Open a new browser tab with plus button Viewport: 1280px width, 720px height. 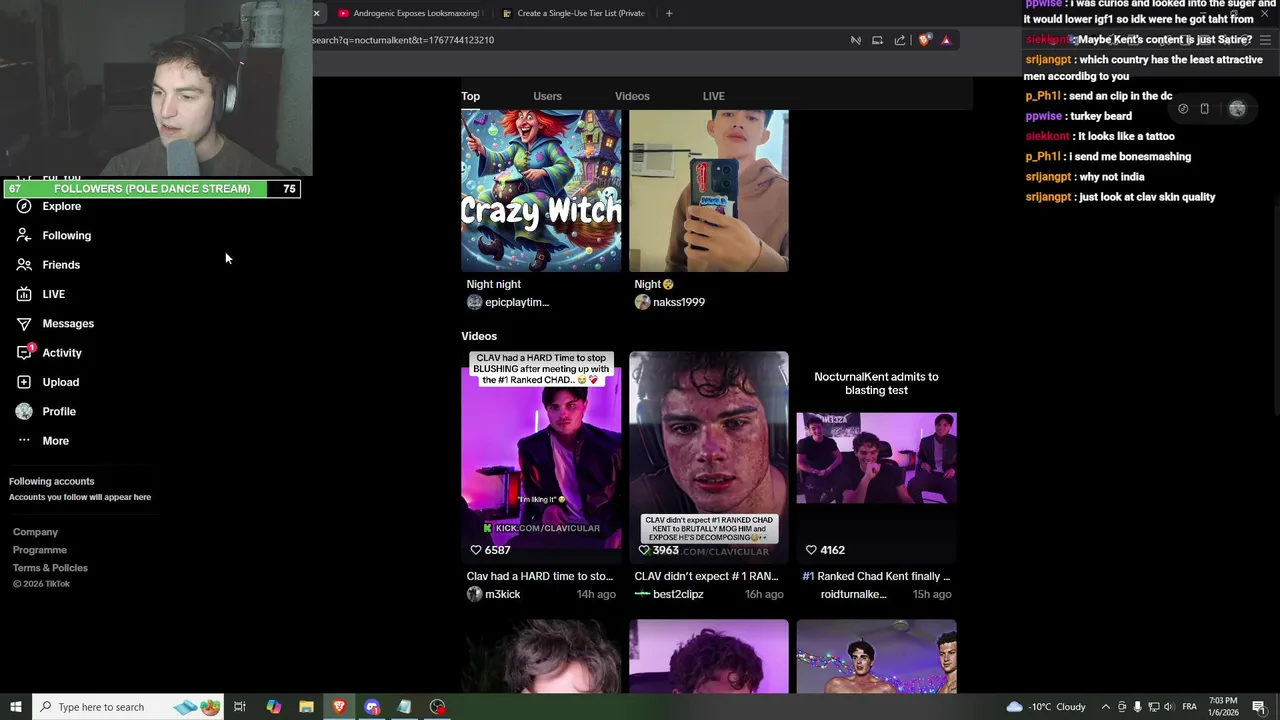(x=669, y=13)
